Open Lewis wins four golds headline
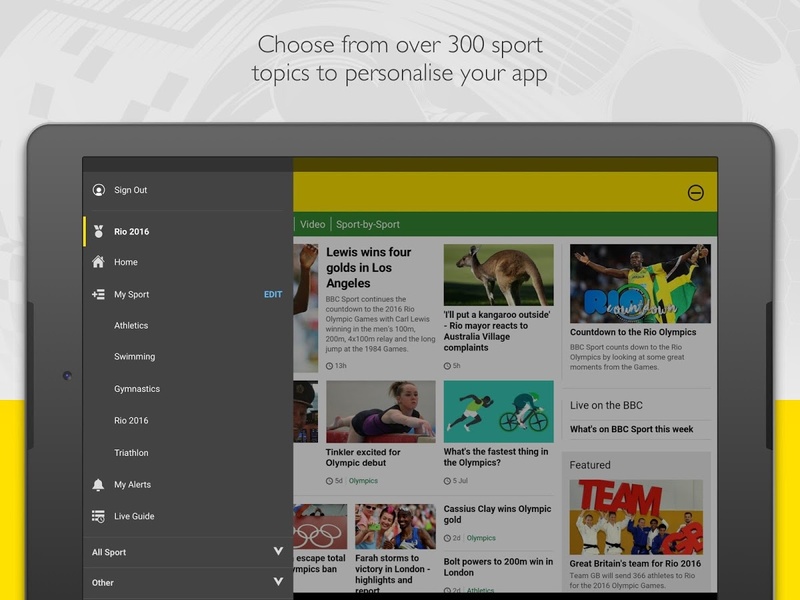The image size is (800, 600). tap(368, 267)
